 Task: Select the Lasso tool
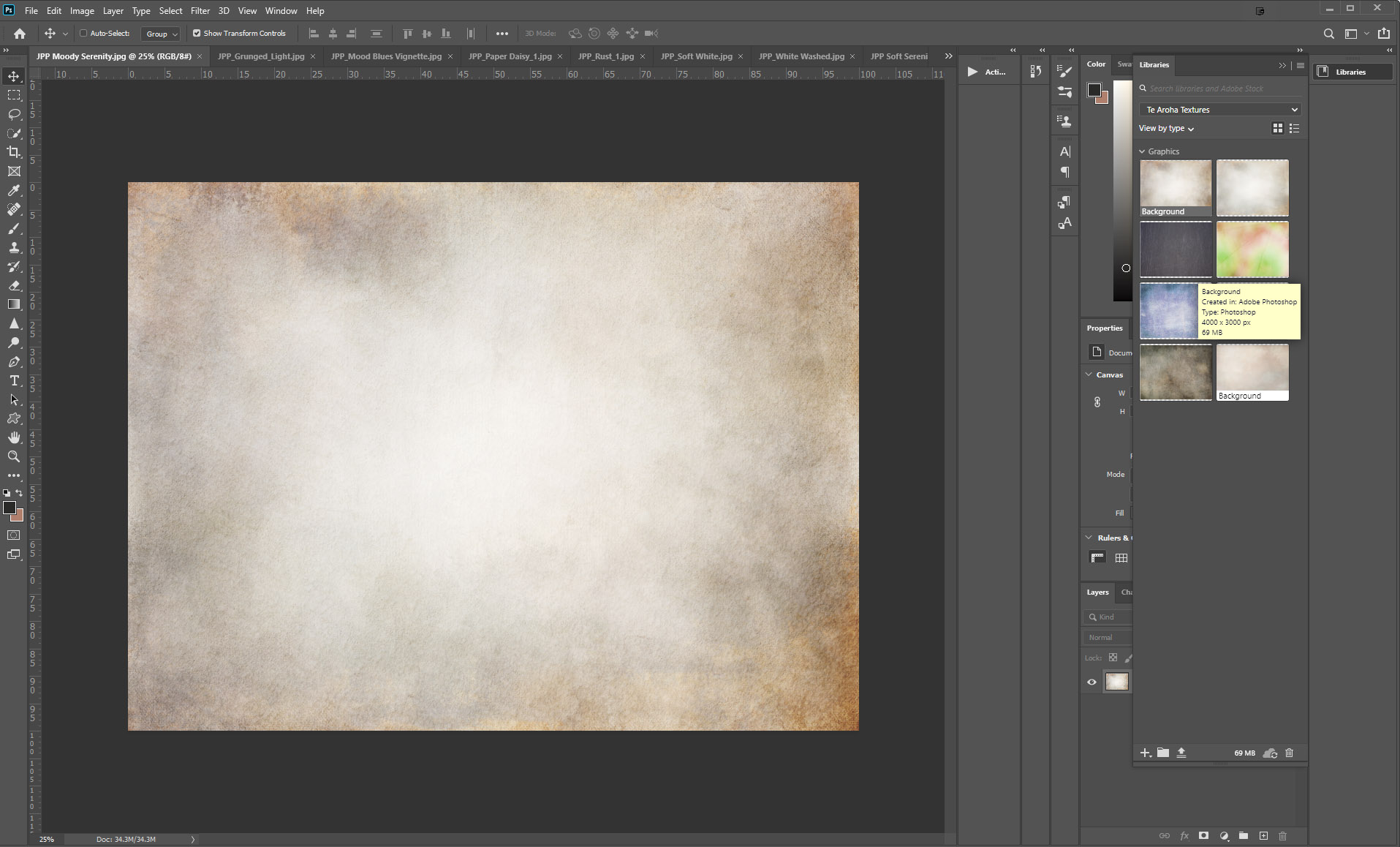[x=14, y=114]
